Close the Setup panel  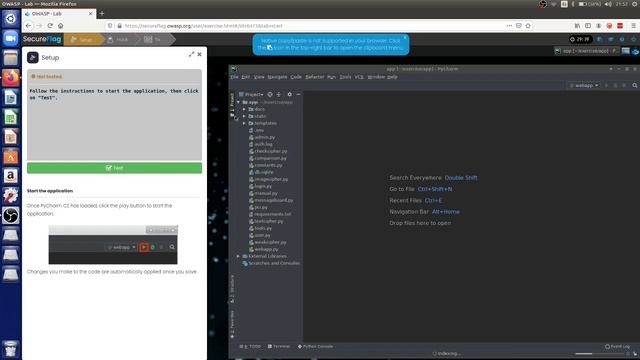pos(199,54)
